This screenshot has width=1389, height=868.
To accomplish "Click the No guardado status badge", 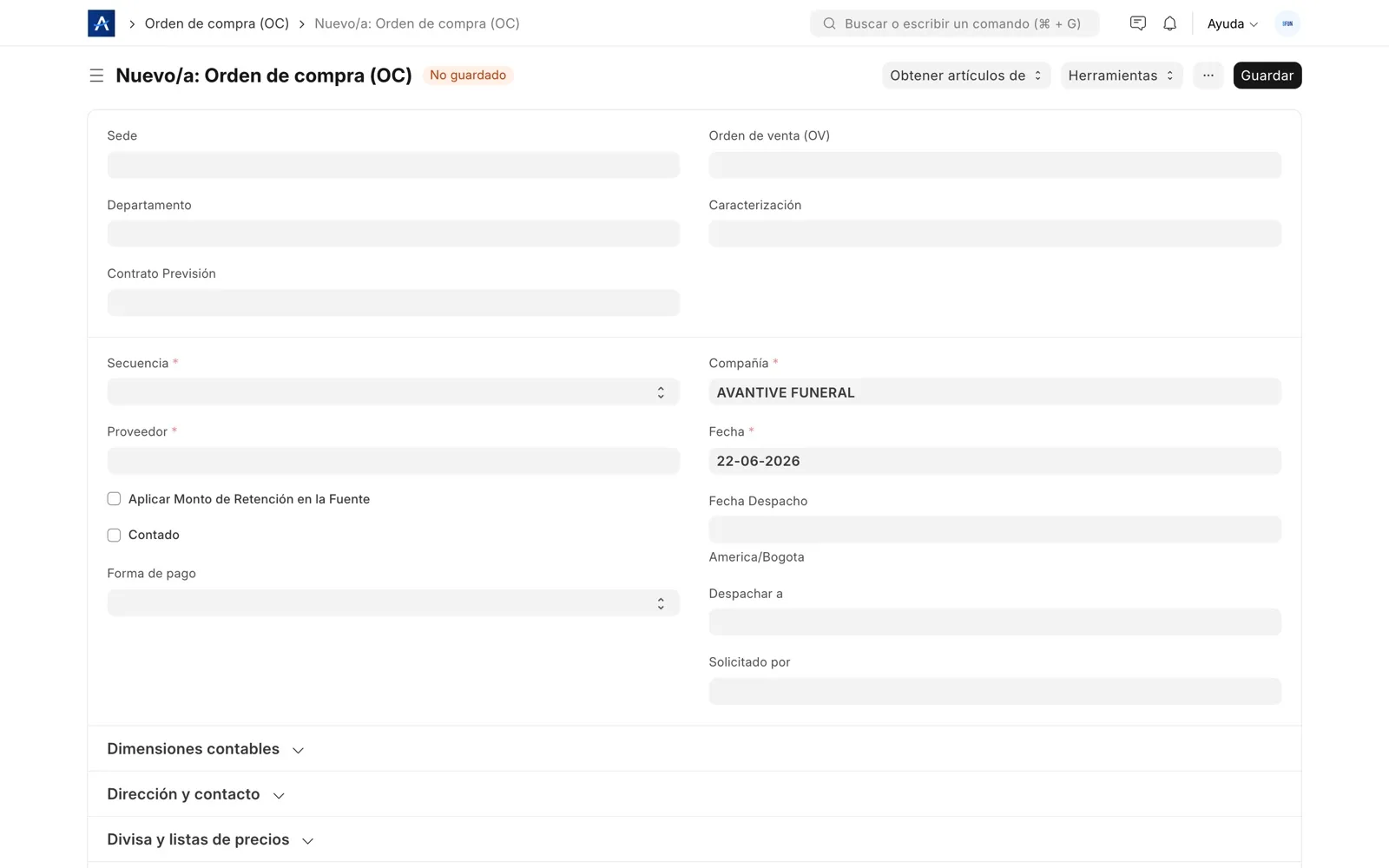I will click(x=468, y=76).
